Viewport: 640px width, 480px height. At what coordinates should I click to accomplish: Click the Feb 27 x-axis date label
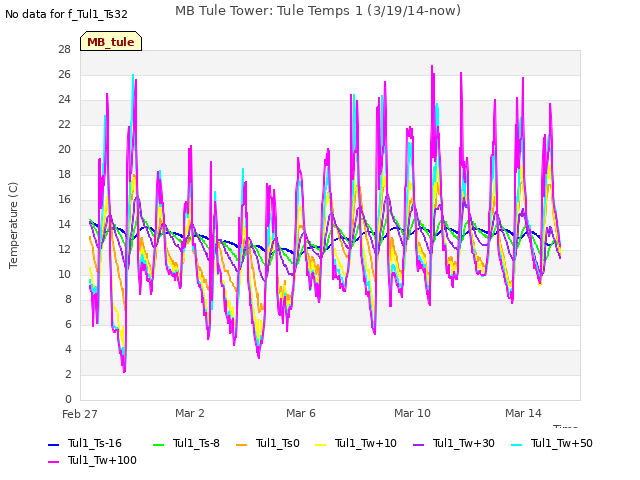click(x=80, y=414)
